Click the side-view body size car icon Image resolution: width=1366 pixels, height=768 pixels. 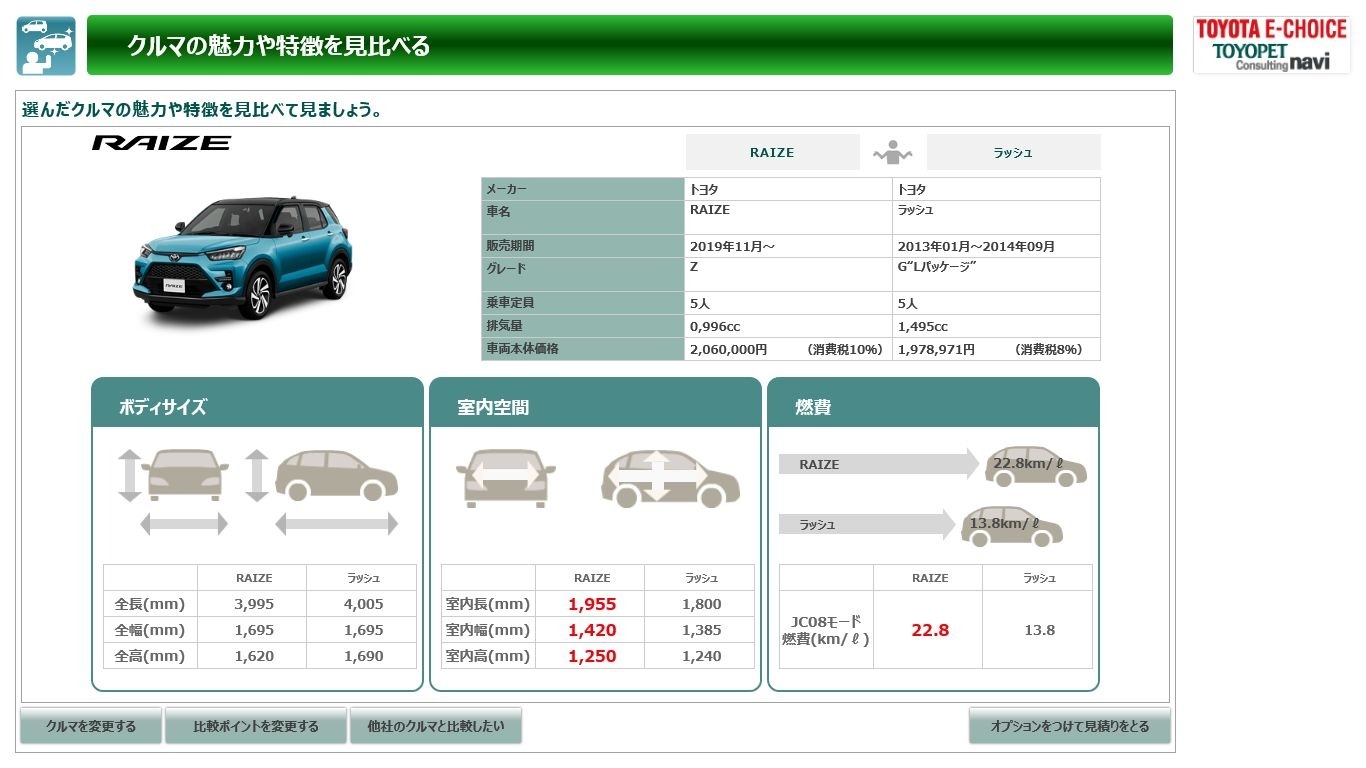(x=336, y=475)
